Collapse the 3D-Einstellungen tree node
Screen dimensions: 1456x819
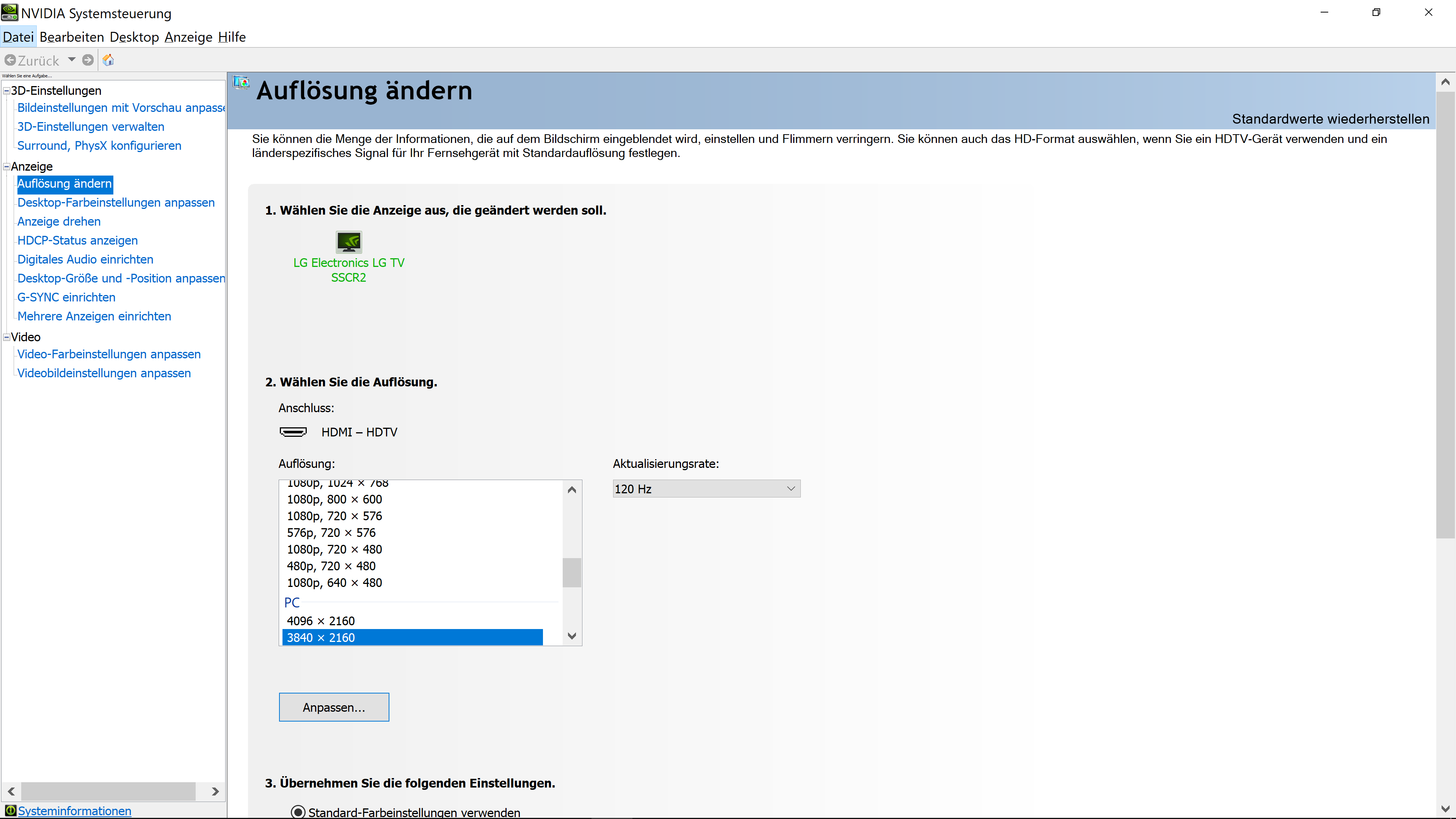(7, 91)
